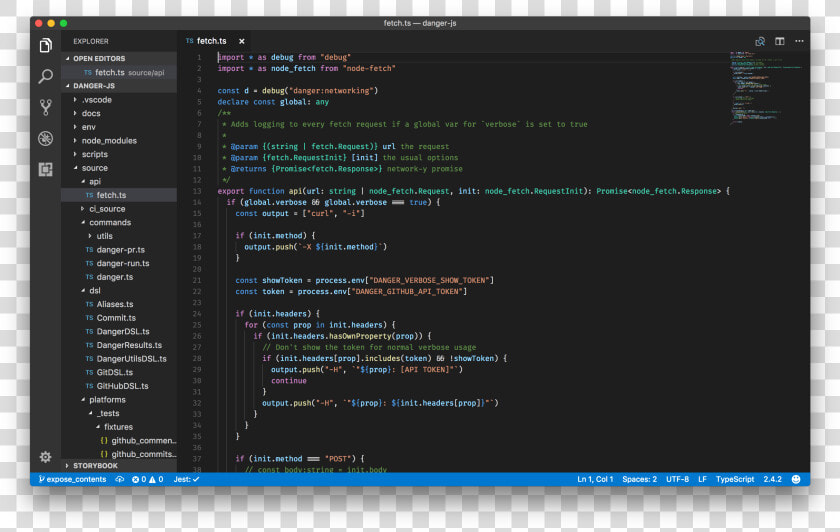Open danger-pr.ts file

pyautogui.click(x=119, y=250)
